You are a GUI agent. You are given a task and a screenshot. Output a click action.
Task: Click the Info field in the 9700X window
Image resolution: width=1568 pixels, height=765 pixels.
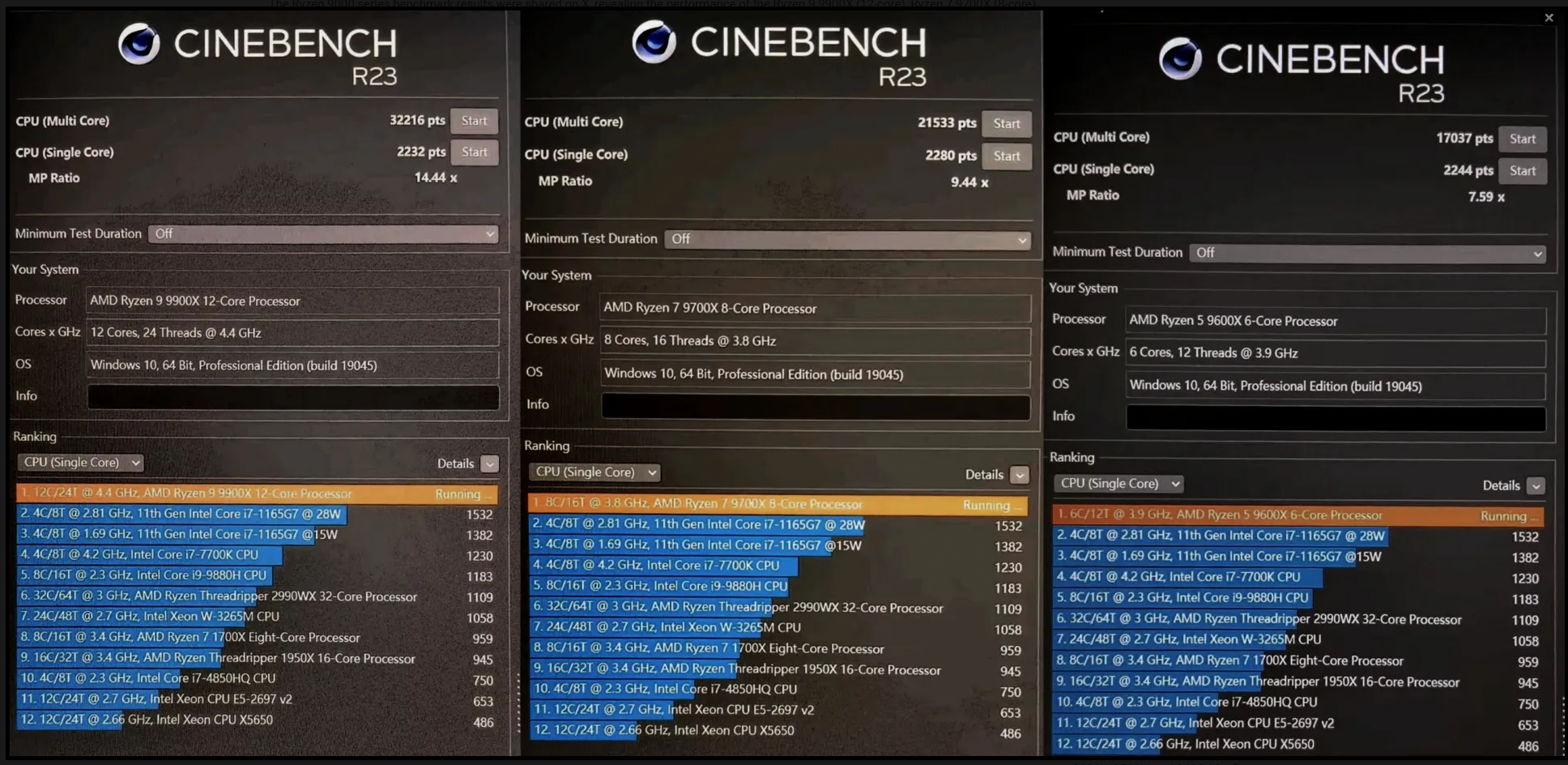(816, 406)
